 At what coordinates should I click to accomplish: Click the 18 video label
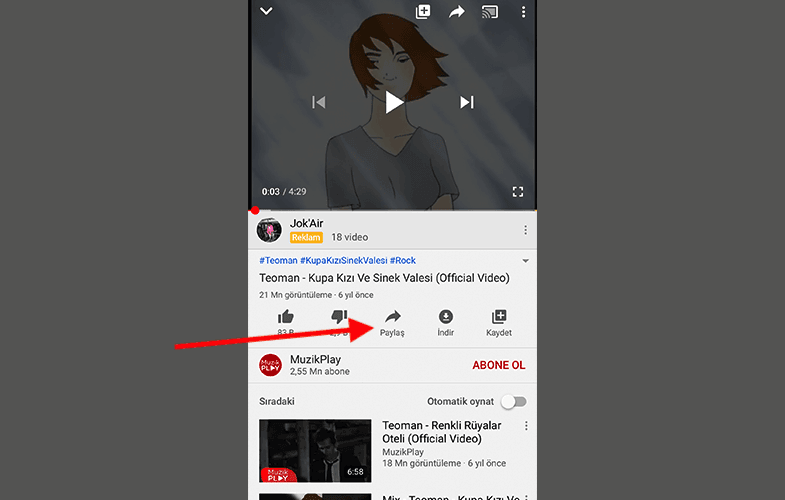coord(349,237)
